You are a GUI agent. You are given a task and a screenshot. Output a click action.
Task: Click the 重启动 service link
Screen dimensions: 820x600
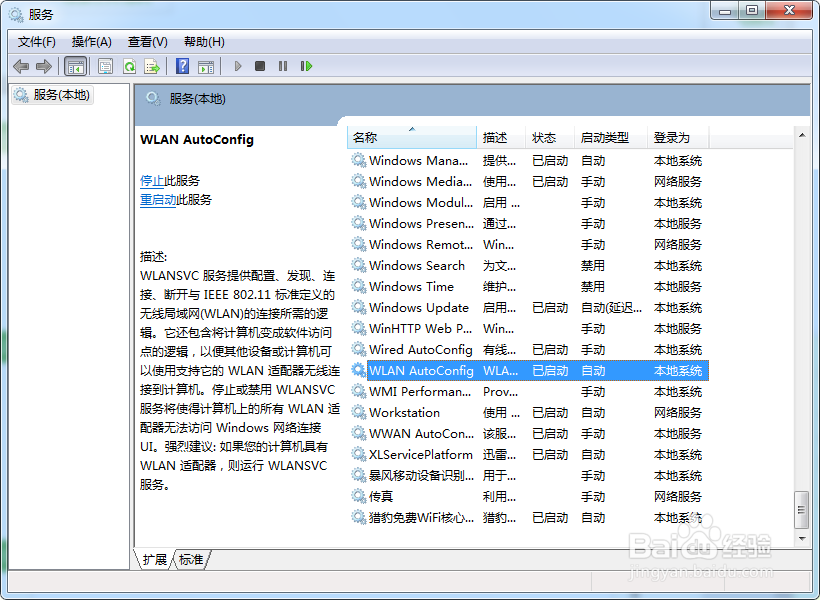click(158, 200)
